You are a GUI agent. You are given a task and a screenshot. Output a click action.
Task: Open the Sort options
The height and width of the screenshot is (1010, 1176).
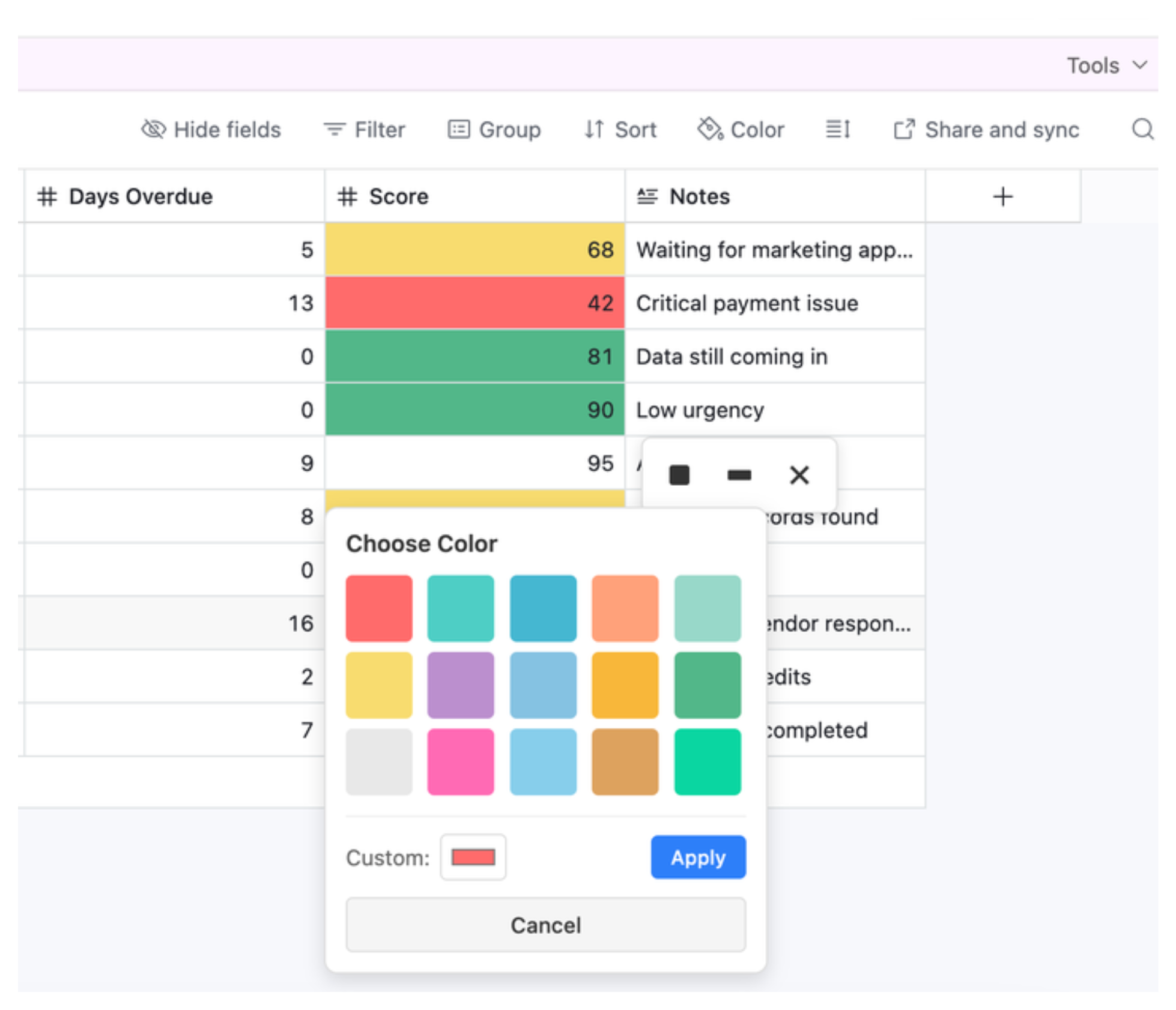[593, 129]
